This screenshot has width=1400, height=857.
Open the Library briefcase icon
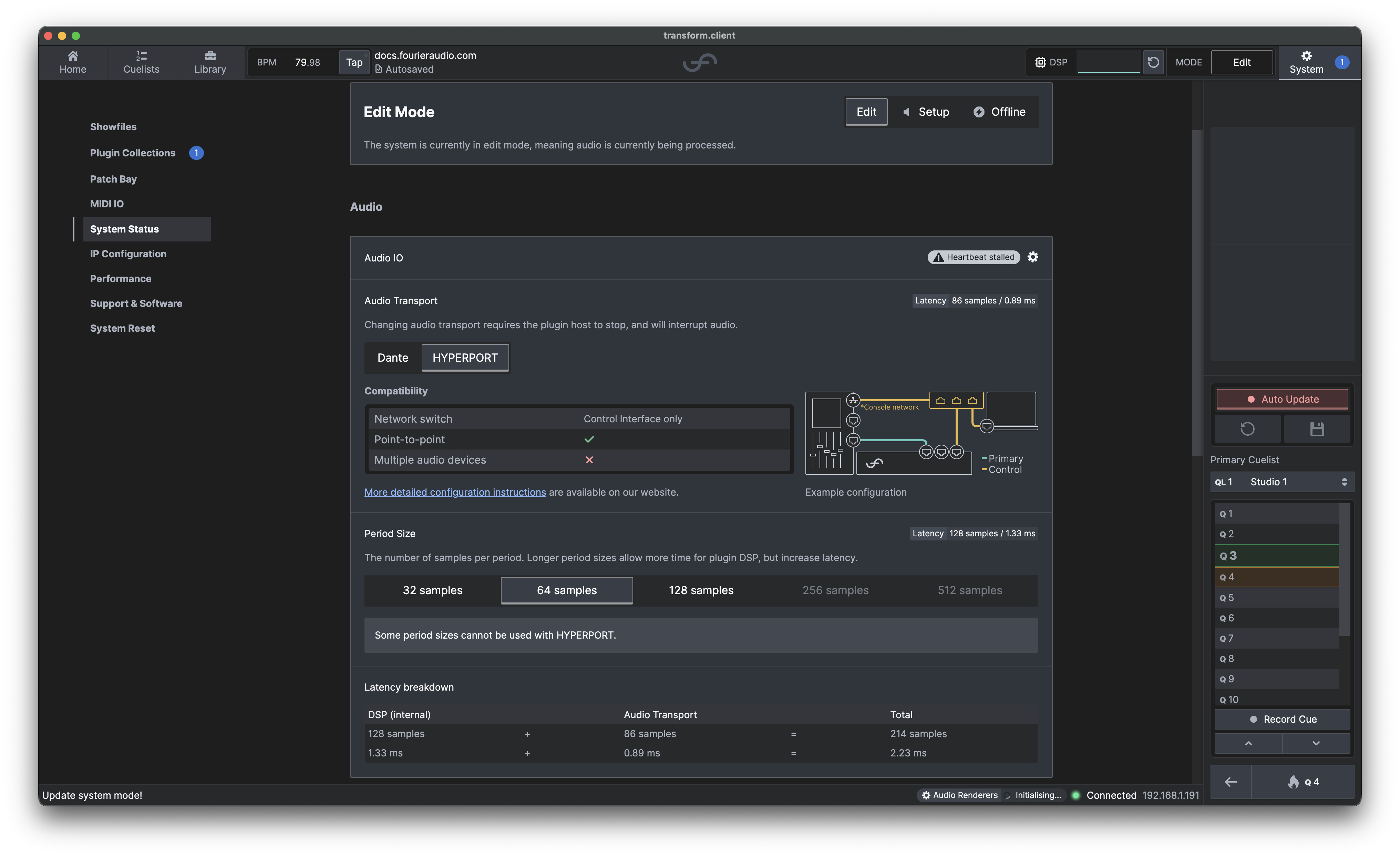(210, 62)
